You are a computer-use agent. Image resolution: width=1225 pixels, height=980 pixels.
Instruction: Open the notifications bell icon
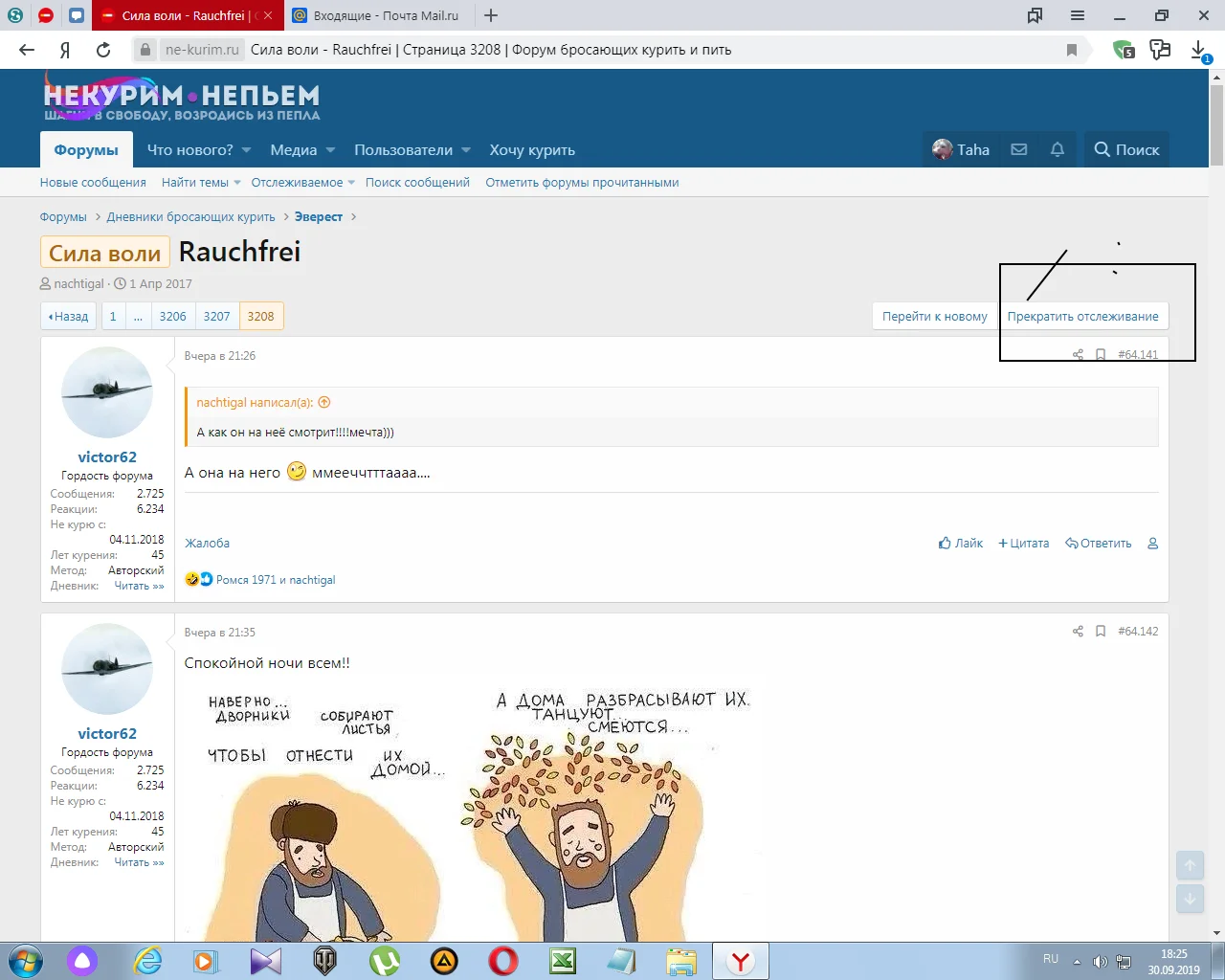coord(1058,149)
